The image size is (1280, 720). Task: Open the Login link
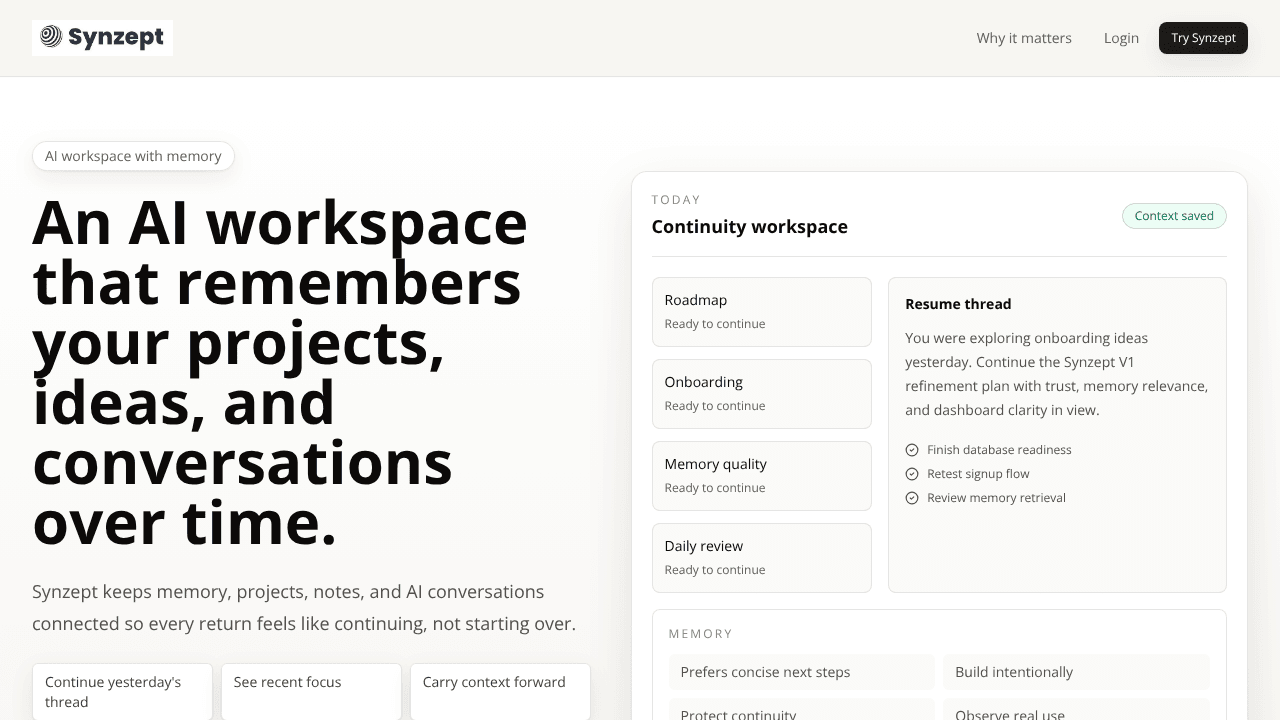(1121, 38)
